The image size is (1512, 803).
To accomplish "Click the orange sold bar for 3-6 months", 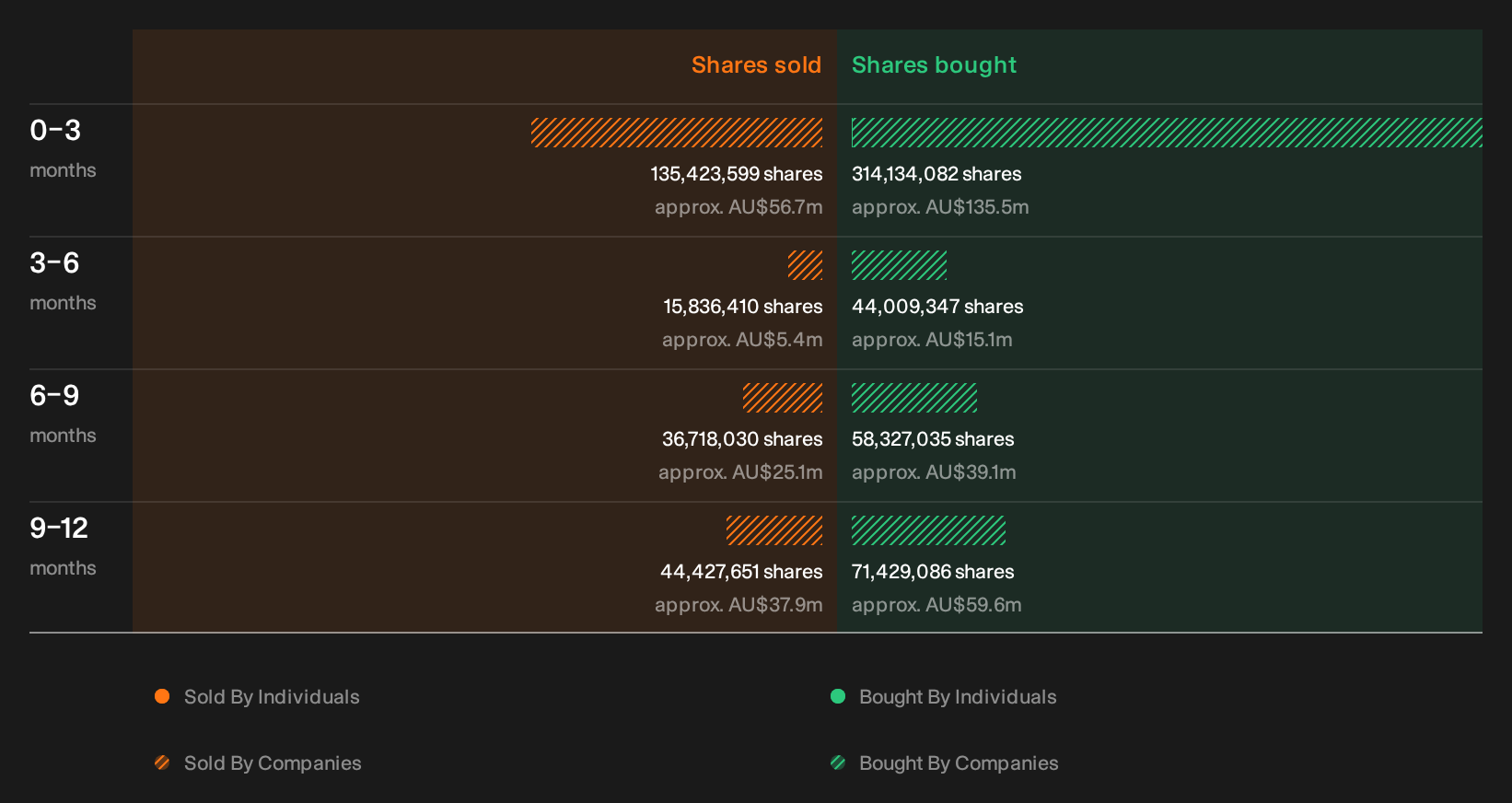I will click(806, 265).
